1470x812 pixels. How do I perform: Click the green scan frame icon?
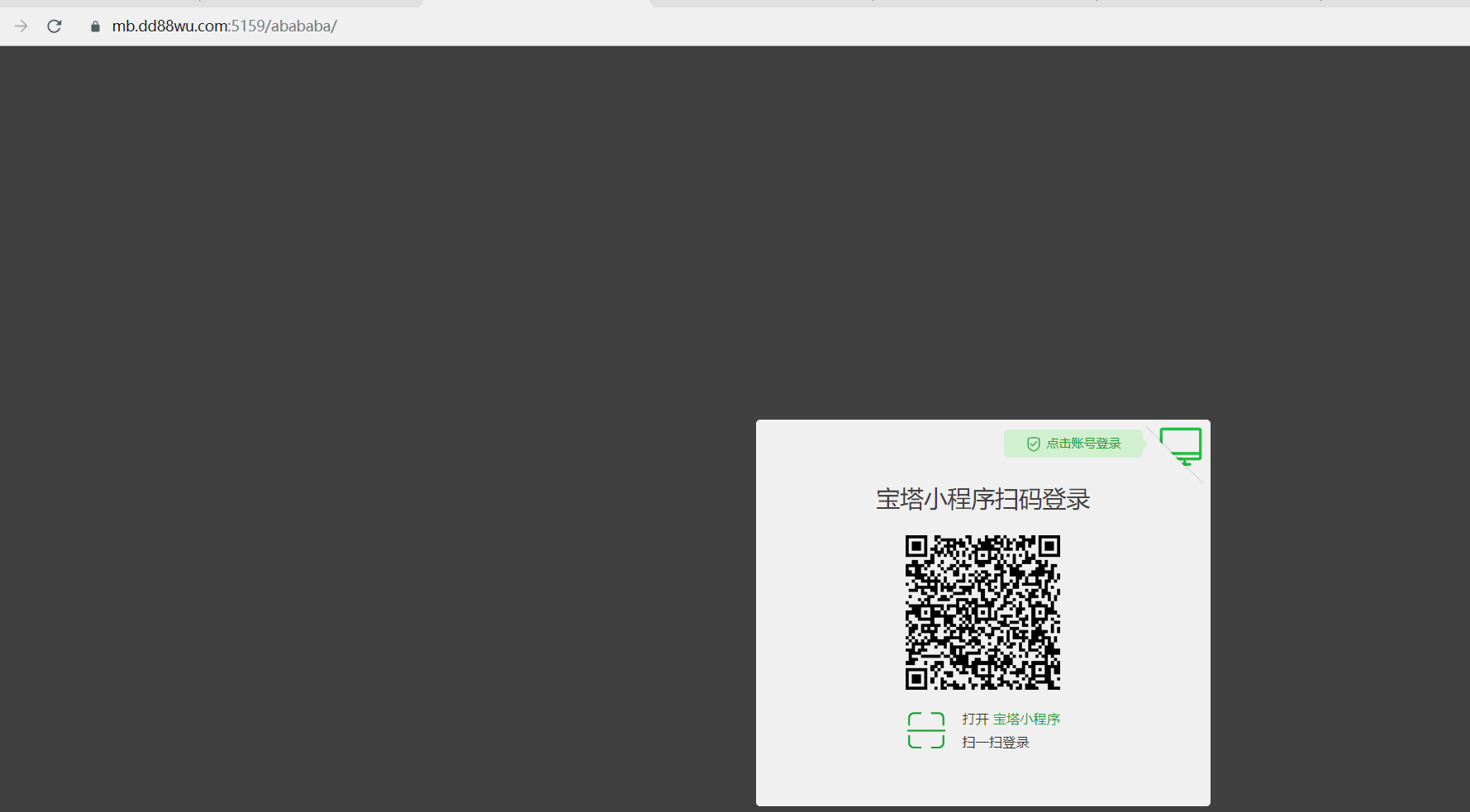(x=926, y=730)
